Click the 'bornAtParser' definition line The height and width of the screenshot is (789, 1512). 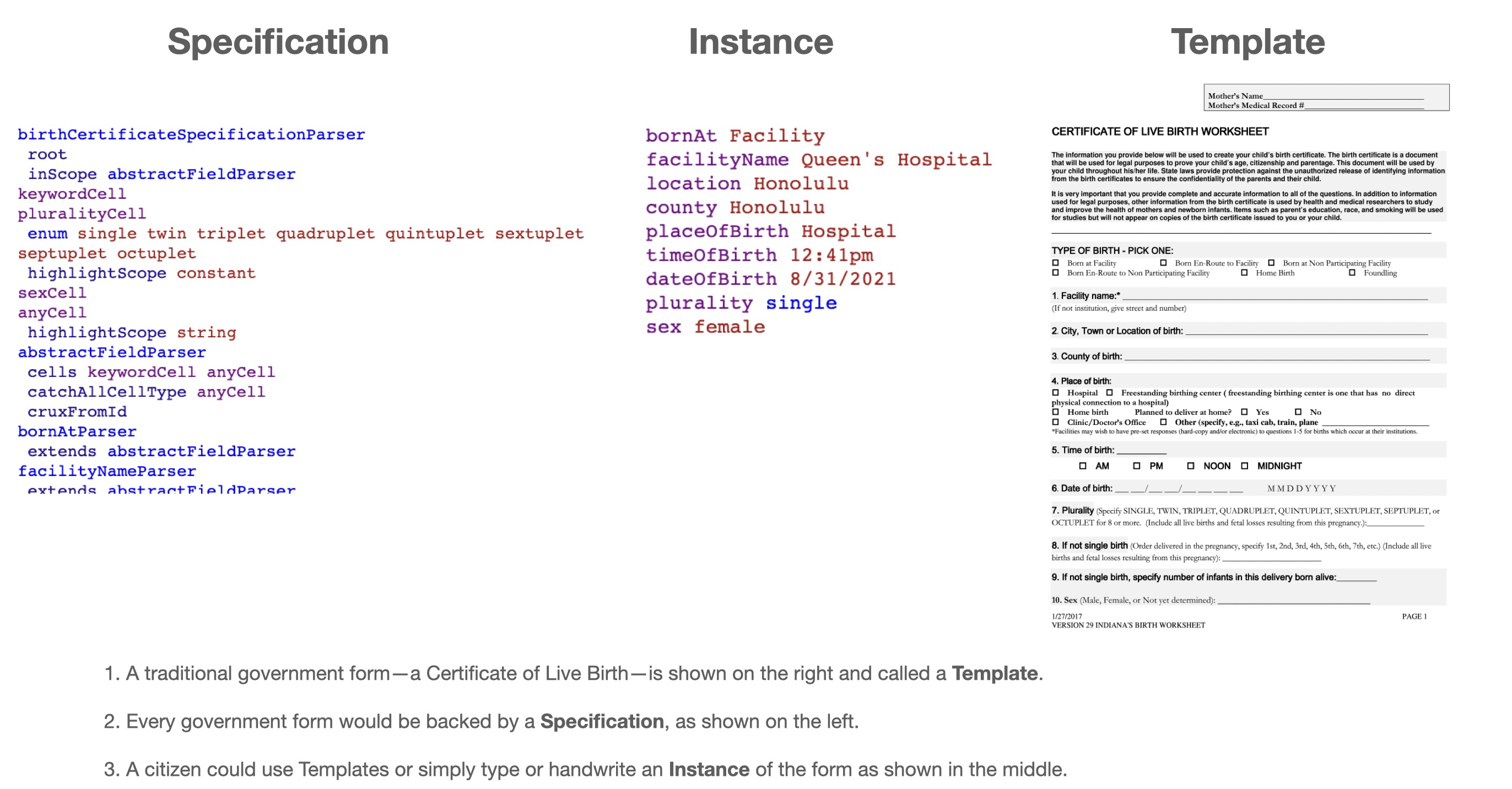pos(77,431)
